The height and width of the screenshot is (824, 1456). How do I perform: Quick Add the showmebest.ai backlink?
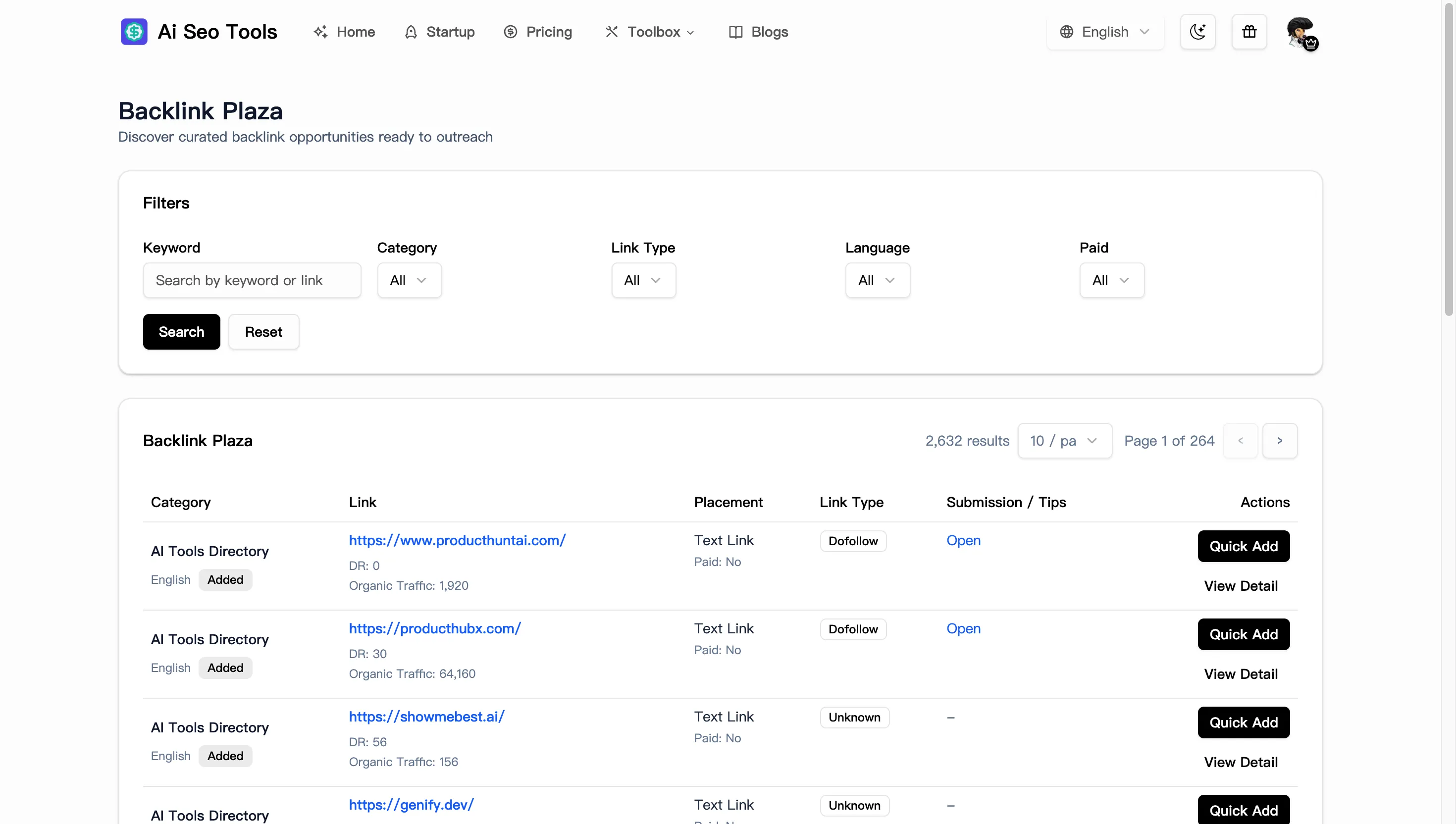[1243, 722]
